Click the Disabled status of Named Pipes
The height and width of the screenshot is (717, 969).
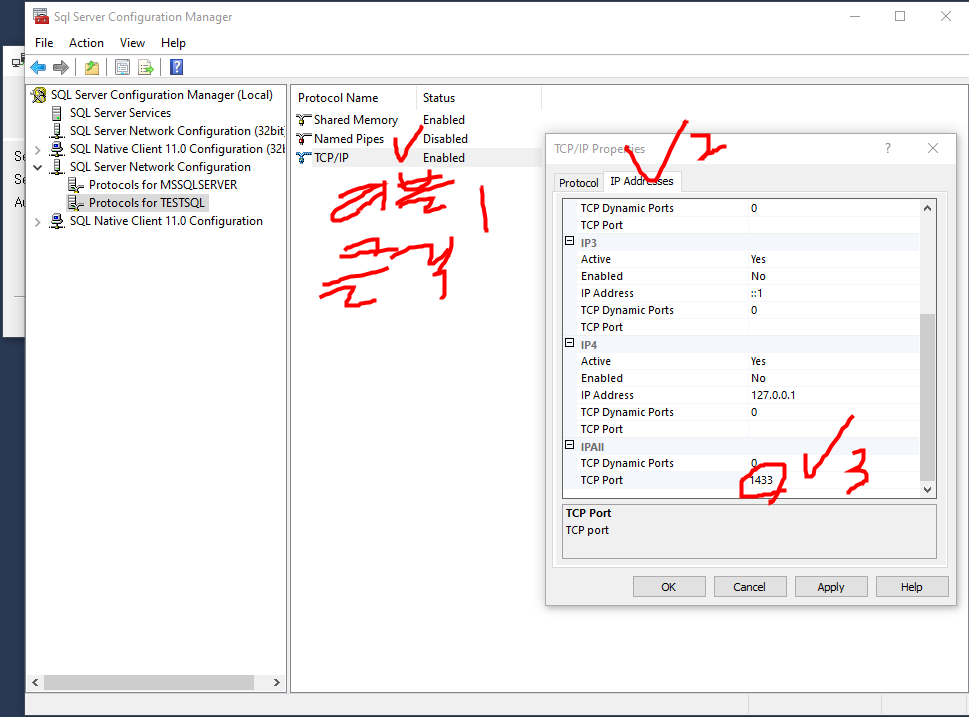pos(445,139)
